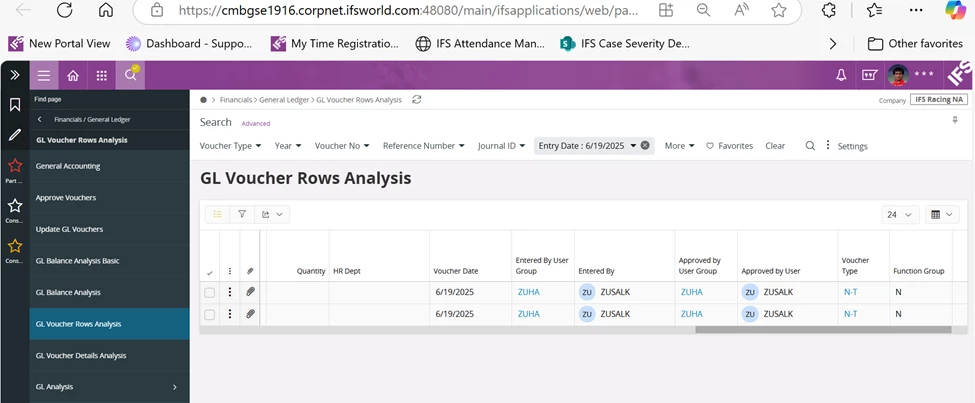Open ZUHA user group link in first row
Image resolution: width=975 pixels, height=403 pixels.
tap(529, 292)
